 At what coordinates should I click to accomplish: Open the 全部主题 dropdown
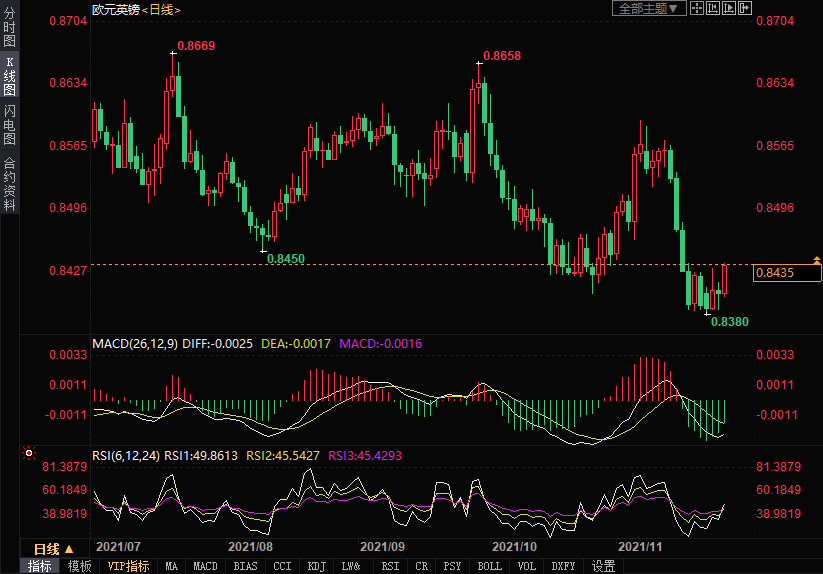pyautogui.click(x=649, y=8)
